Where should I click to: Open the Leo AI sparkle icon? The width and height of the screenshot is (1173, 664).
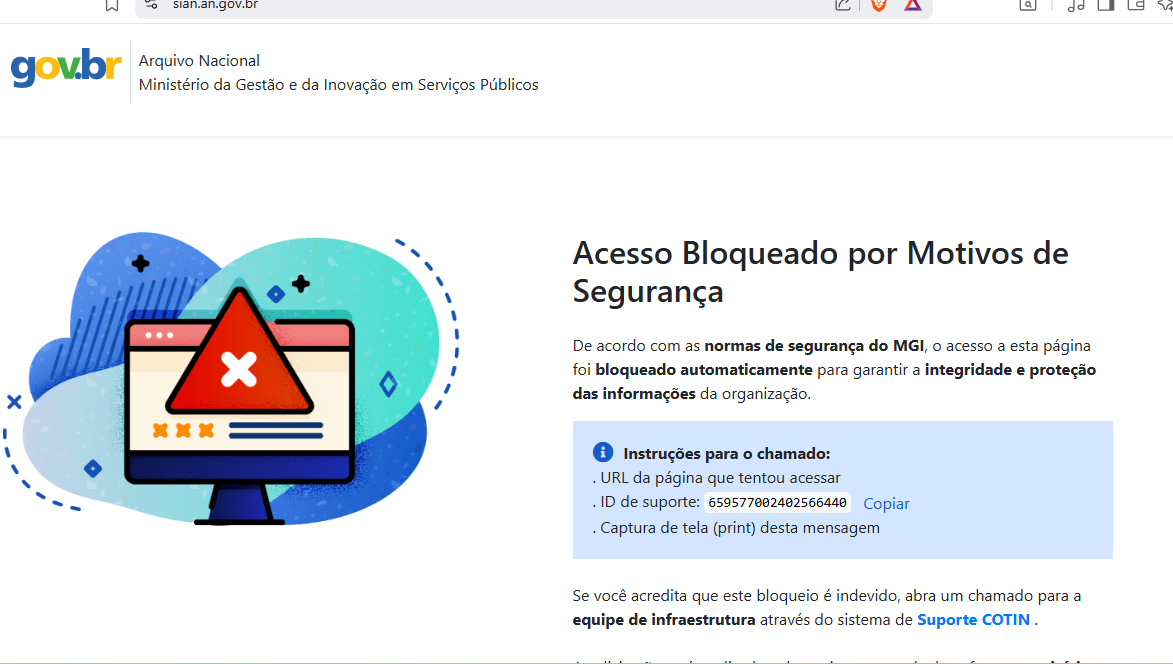[1164, 5]
